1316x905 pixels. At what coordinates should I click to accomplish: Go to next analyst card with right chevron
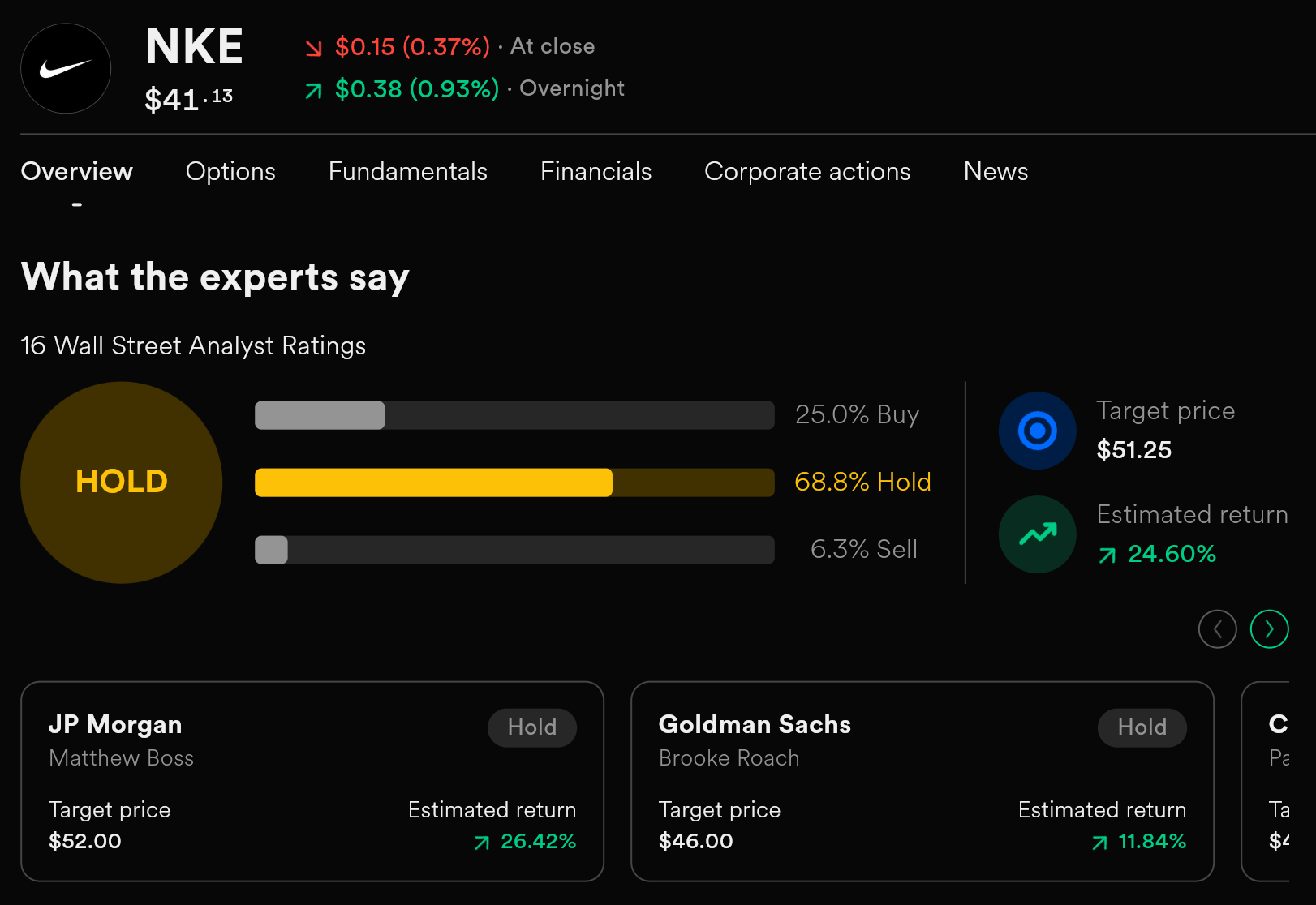point(1270,629)
